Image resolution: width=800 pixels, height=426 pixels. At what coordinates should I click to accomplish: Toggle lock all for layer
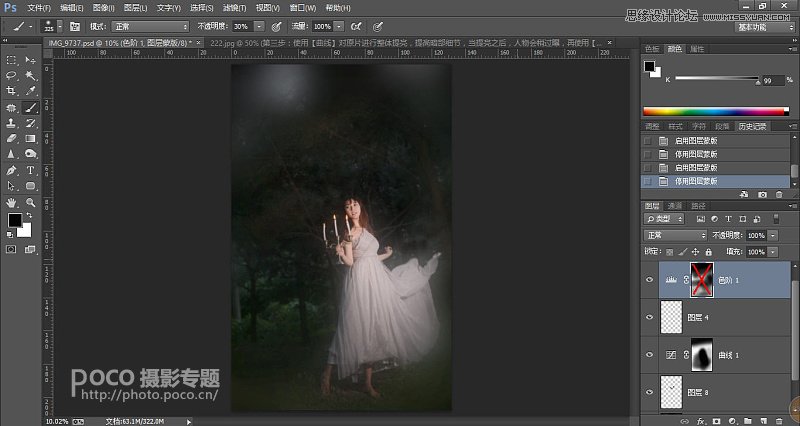(x=708, y=252)
